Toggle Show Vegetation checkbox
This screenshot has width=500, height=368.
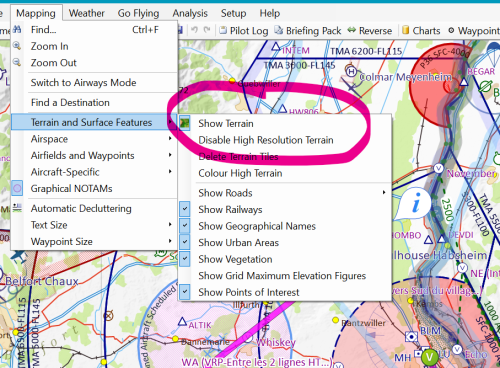(x=185, y=259)
